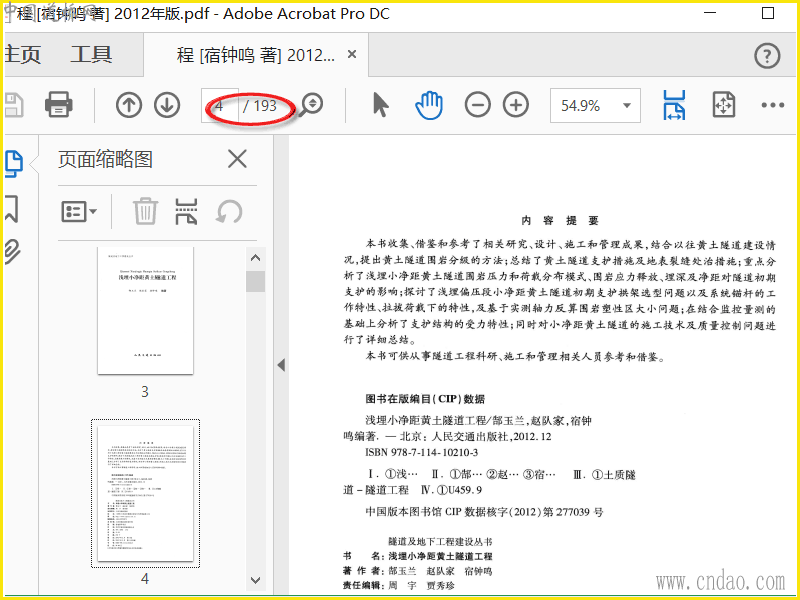Click the insert pages icon in thumbnails panel
The width and height of the screenshot is (800, 600).
186,211
